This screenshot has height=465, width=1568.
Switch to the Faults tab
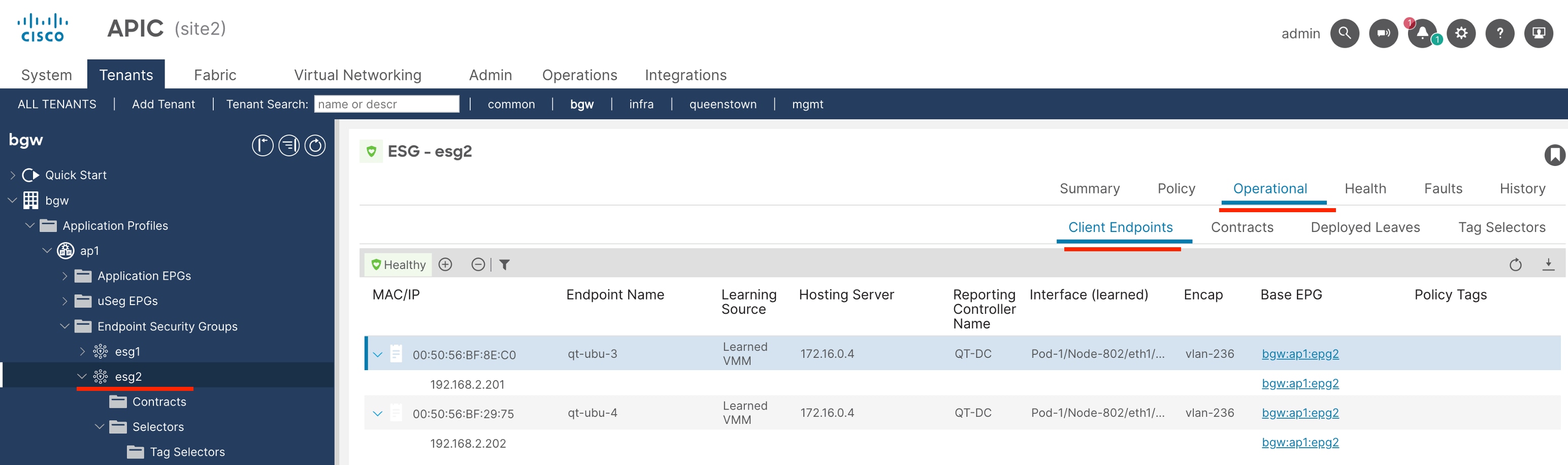(1443, 188)
